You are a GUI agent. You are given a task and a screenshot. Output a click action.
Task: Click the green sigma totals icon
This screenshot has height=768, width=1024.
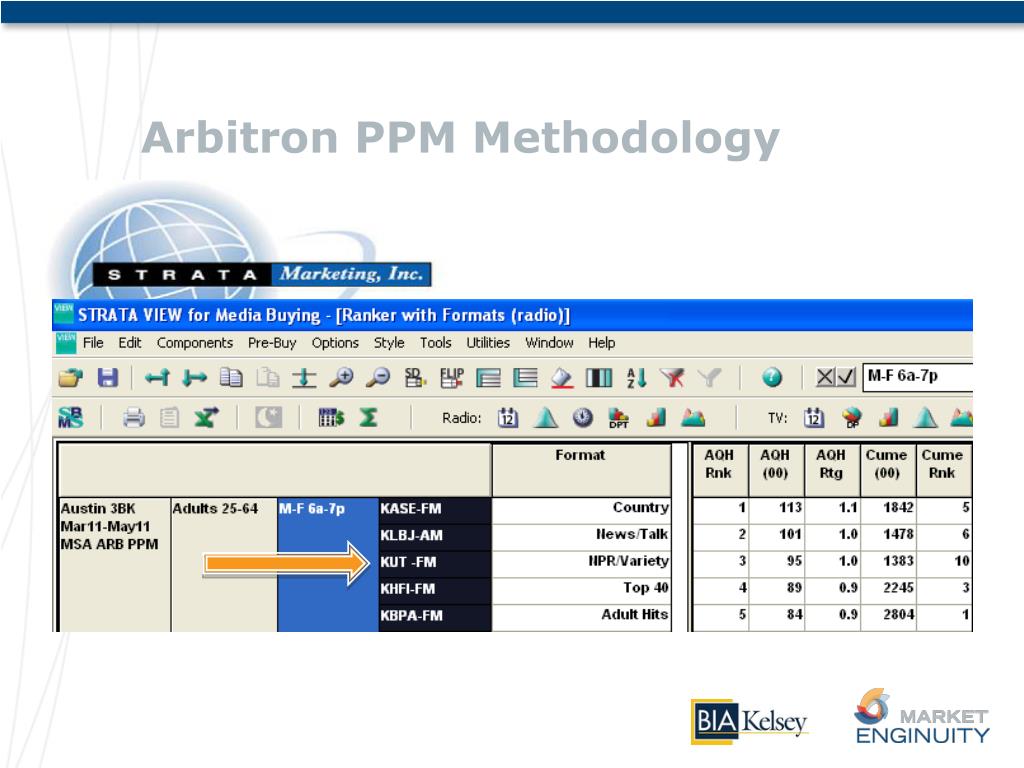[x=368, y=417]
